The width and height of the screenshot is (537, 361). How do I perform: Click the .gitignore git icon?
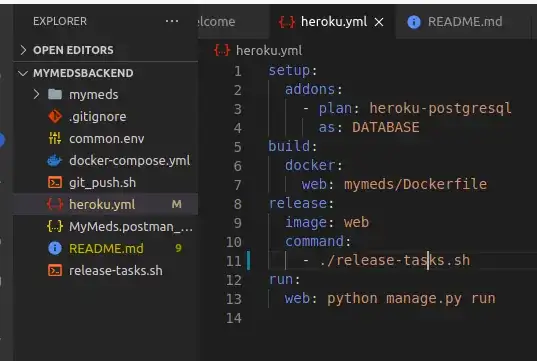(x=55, y=116)
